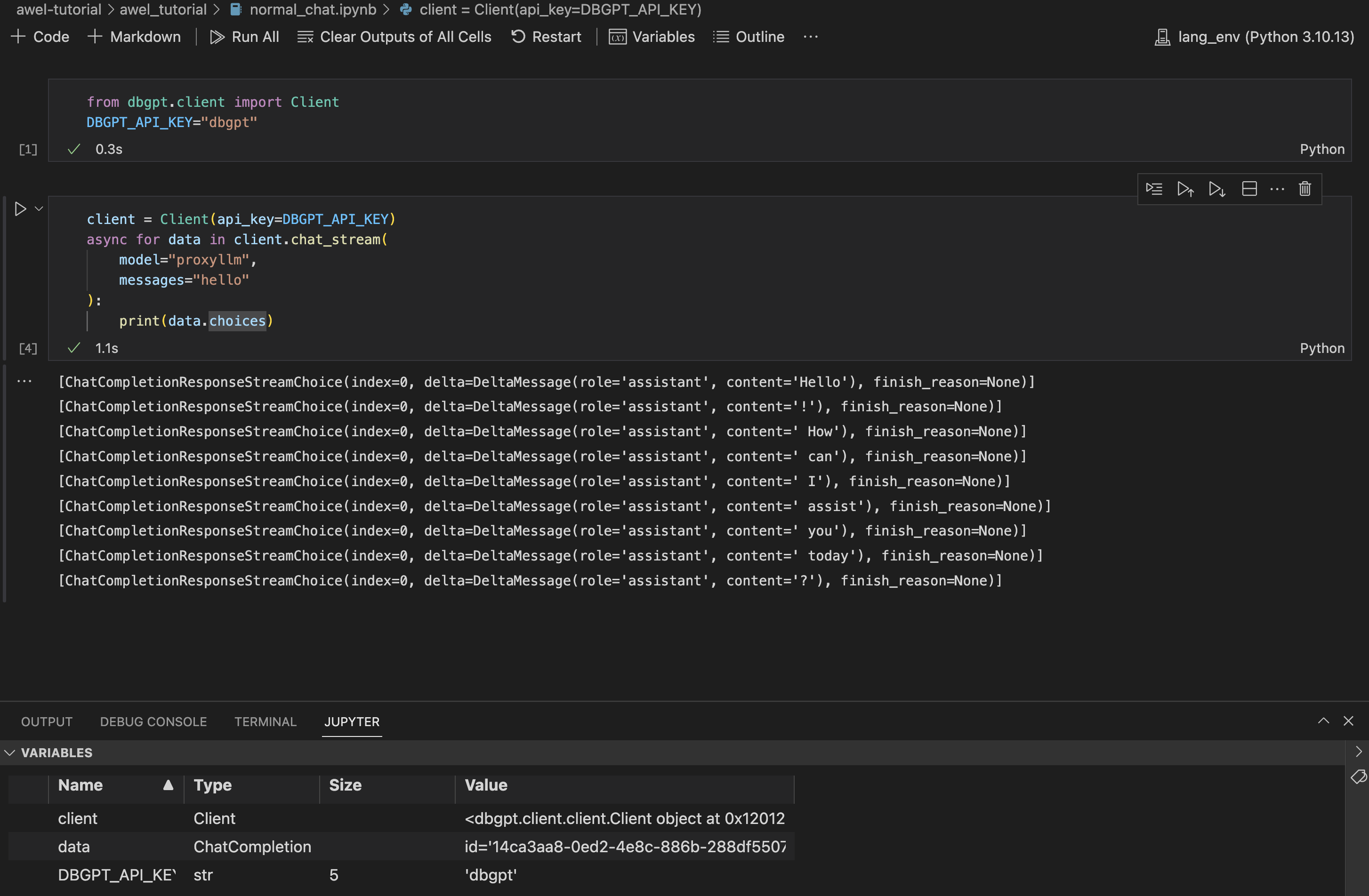
Task: Switch to the TERMINAL tab
Action: pyautogui.click(x=265, y=721)
